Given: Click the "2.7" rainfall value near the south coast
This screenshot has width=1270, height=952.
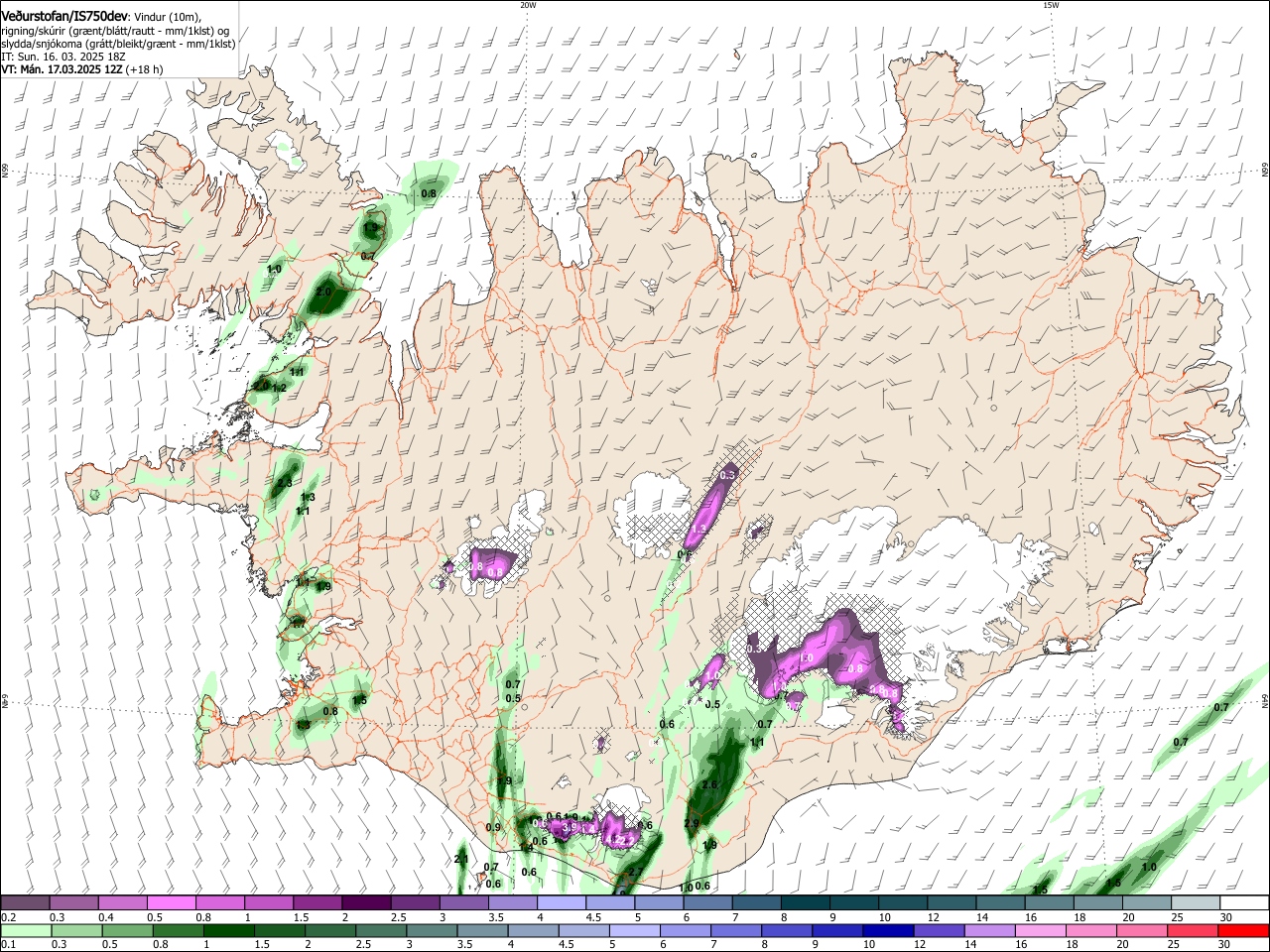Looking at the screenshot, I should point(636,873).
